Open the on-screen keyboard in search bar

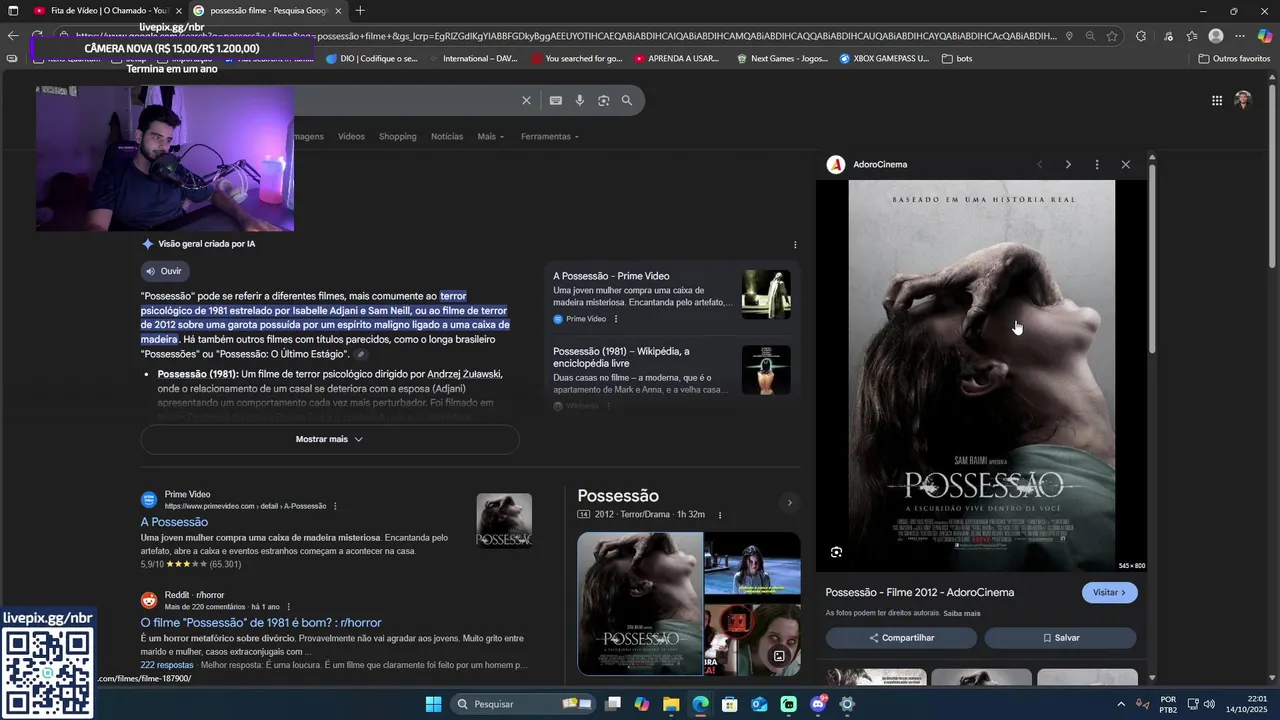click(x=556, y=100)
